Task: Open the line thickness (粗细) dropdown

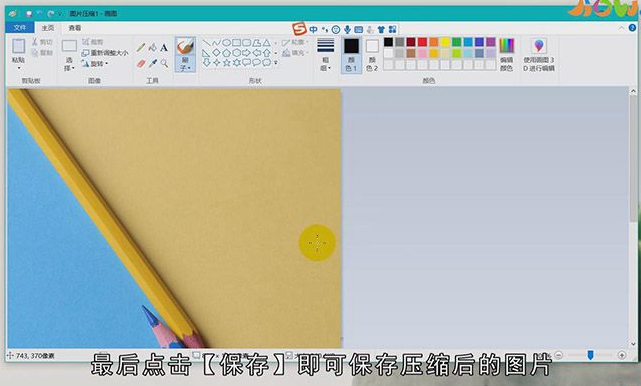Action: pyautogui.click(x=325, y=55)
